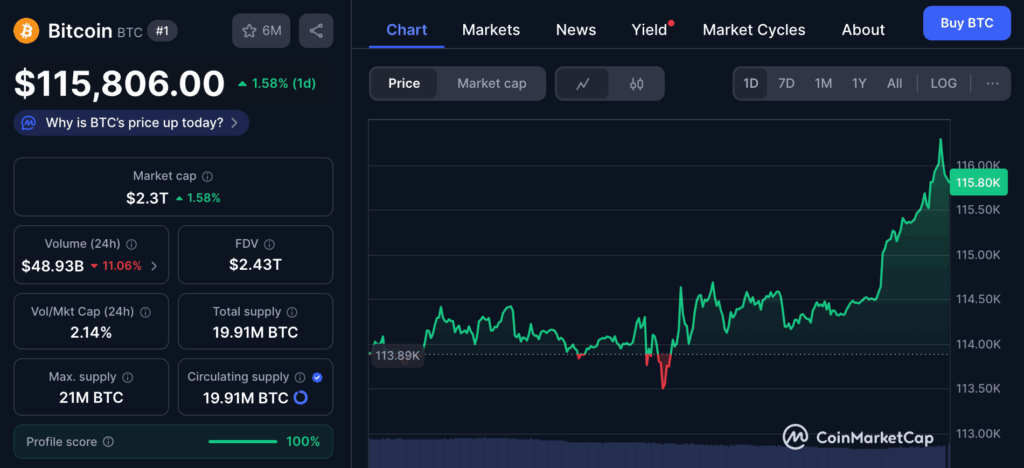The image size is (1024, 468).
Task: Expand "Why is BTC's price up today?"
Action: point(131,123)
